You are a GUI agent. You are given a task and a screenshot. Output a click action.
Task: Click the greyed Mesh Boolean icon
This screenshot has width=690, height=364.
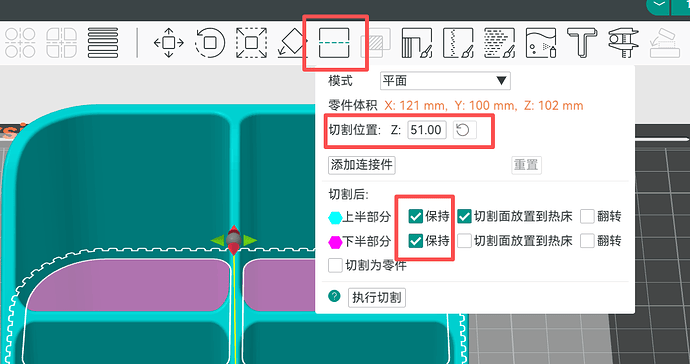coord(375,43)
